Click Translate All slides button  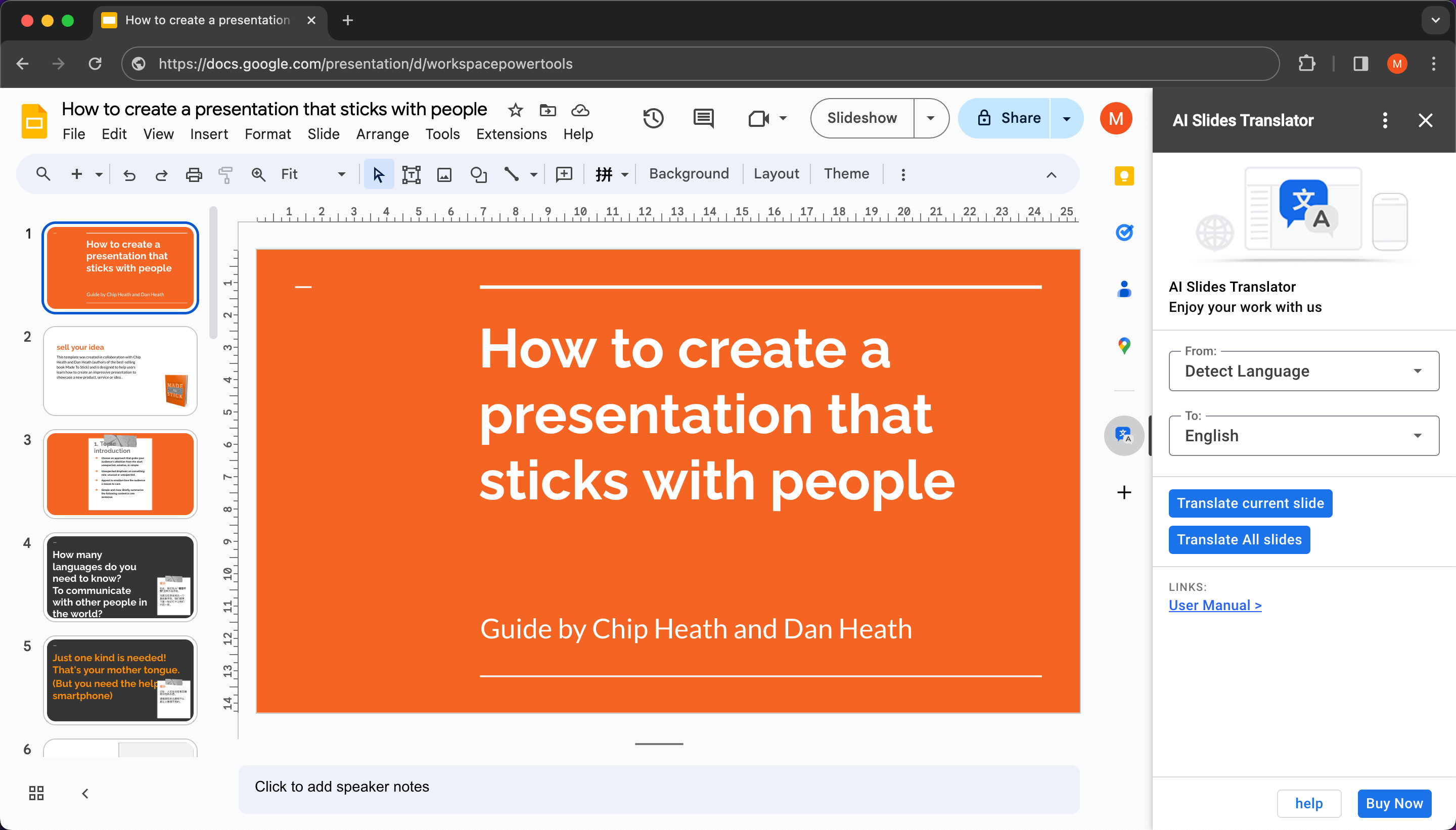click(1238, 539)
